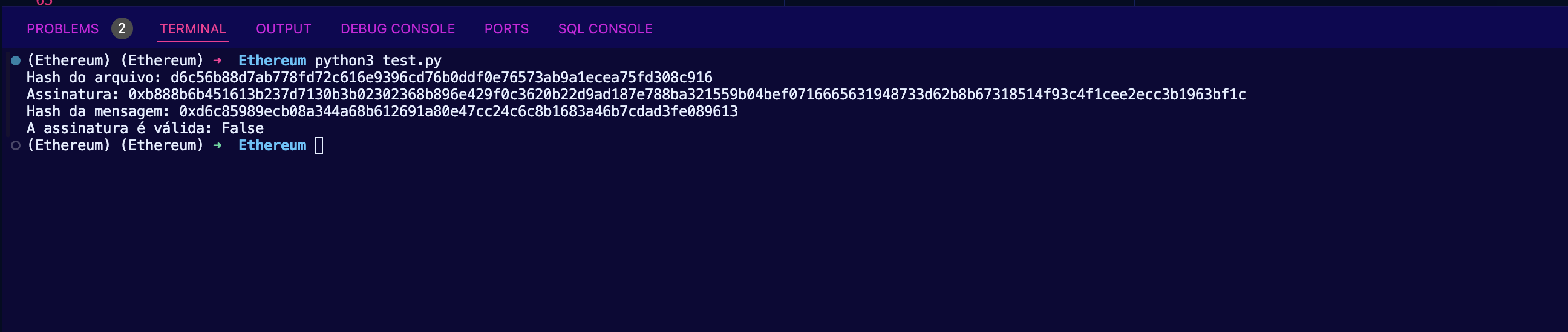Viewport: 1568px width, 332px height.
Task: Switch to the TERMINAL tab
Action: (193, 28)
